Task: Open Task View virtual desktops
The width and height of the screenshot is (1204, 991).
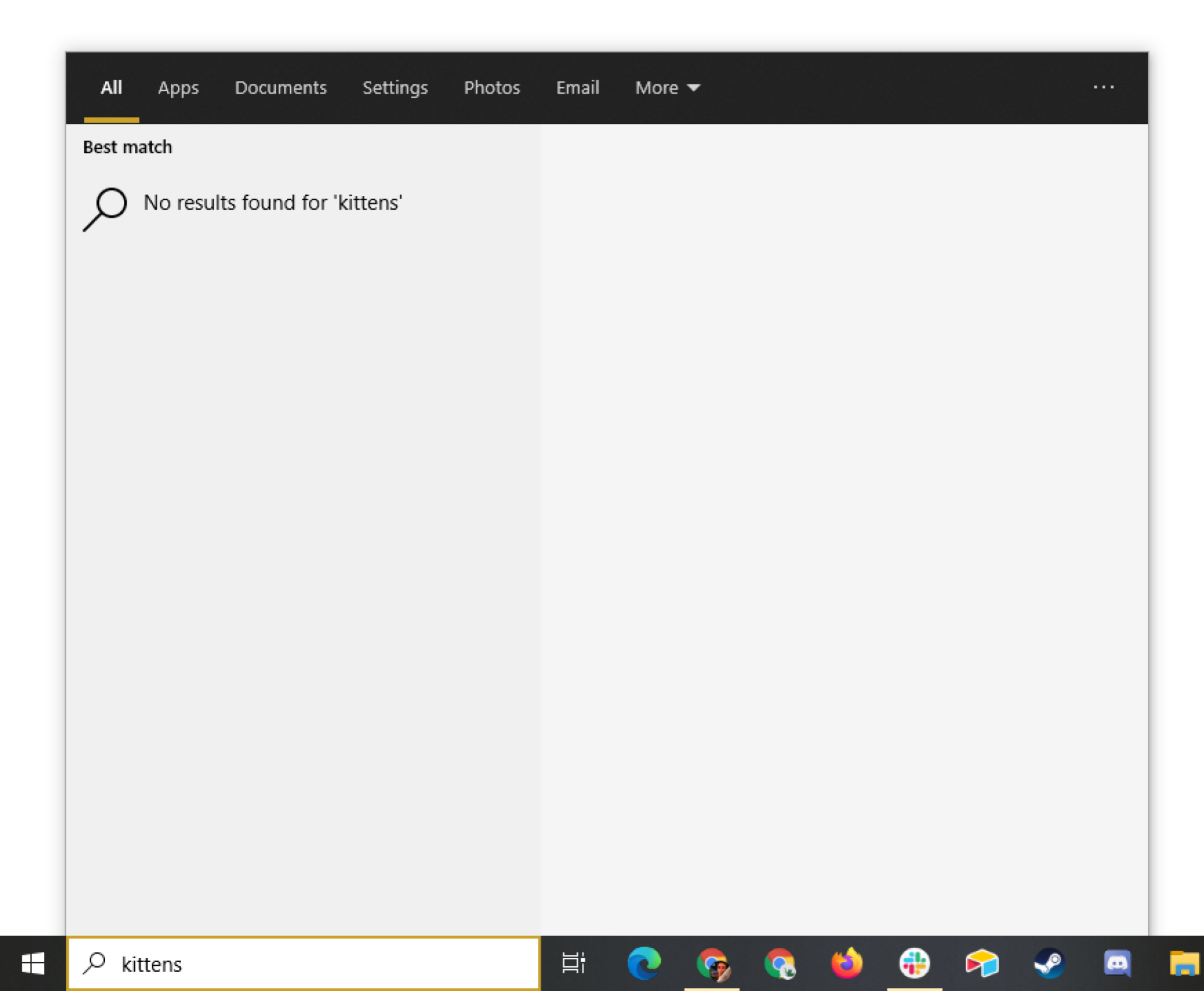Action: point(573,963)
